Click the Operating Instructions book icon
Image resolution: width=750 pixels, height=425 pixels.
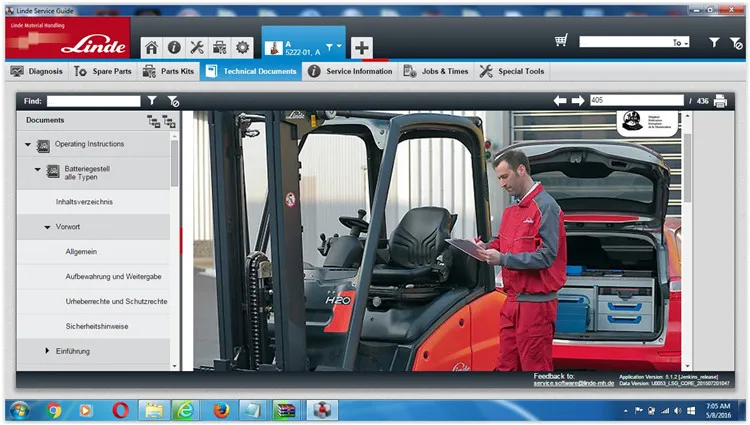tap(43, 146)
